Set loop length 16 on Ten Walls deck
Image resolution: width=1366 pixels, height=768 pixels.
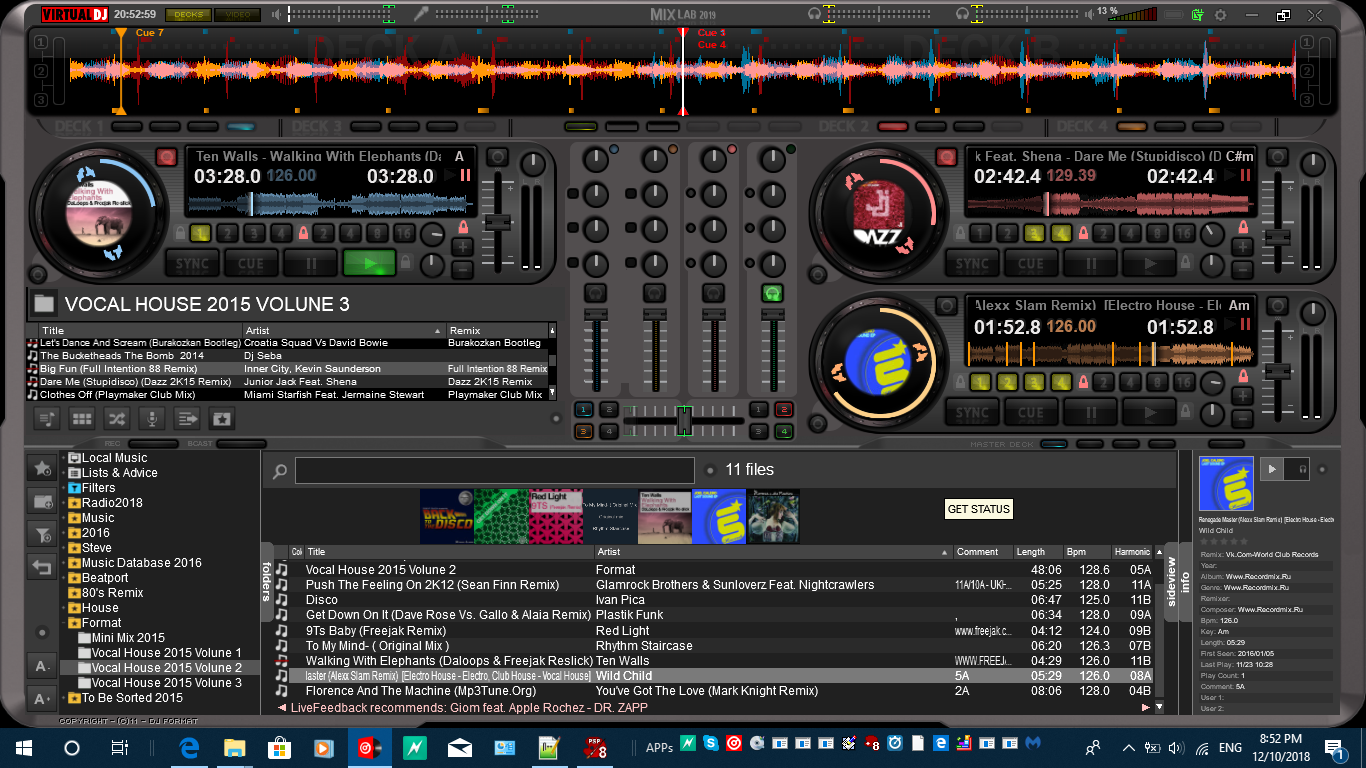click(404, 233)
